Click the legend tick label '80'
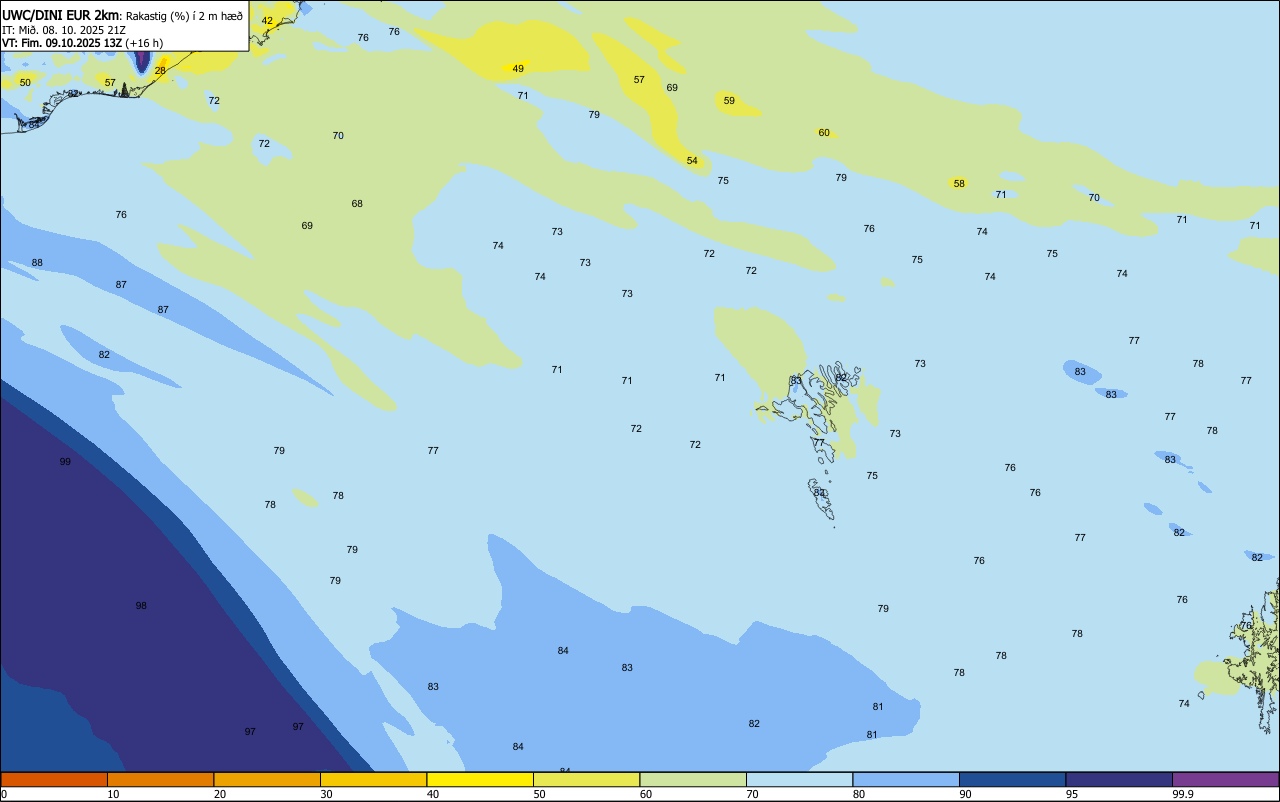 (x=859, y=794)
